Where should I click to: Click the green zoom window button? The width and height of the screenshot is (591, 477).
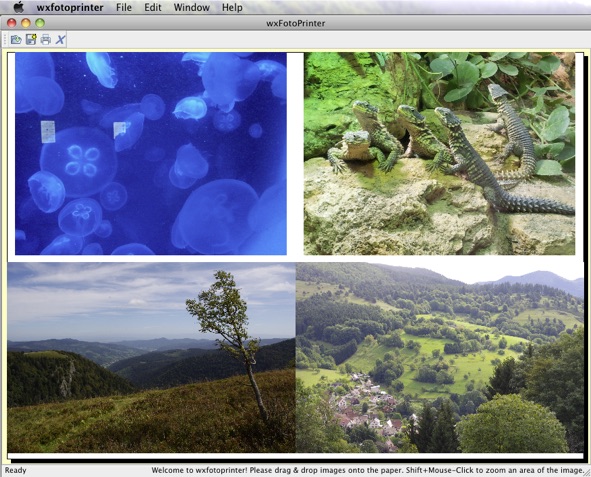(40, 23)
